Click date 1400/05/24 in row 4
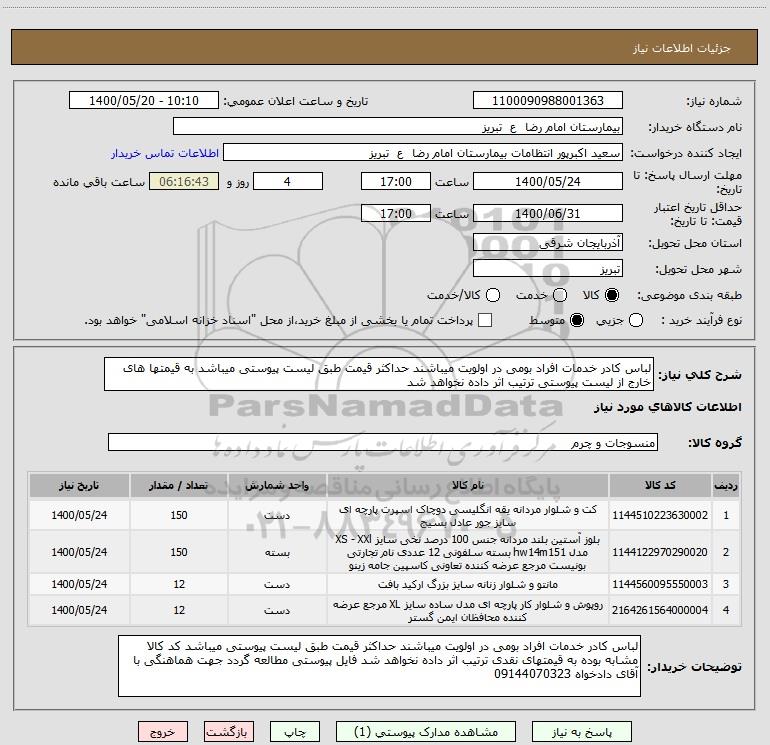 coord(79,610)
